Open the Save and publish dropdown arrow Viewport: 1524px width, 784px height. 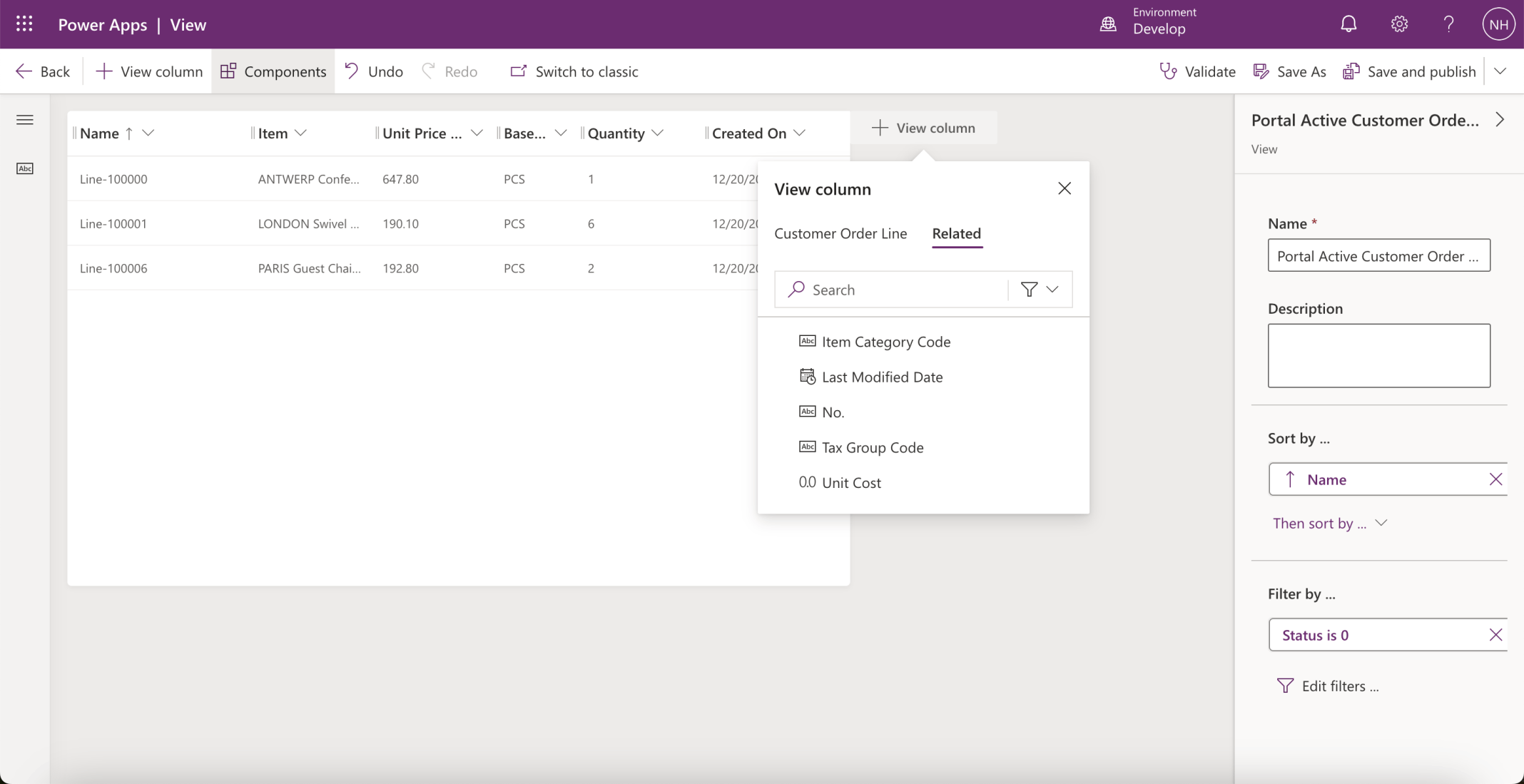(1500, 71)
